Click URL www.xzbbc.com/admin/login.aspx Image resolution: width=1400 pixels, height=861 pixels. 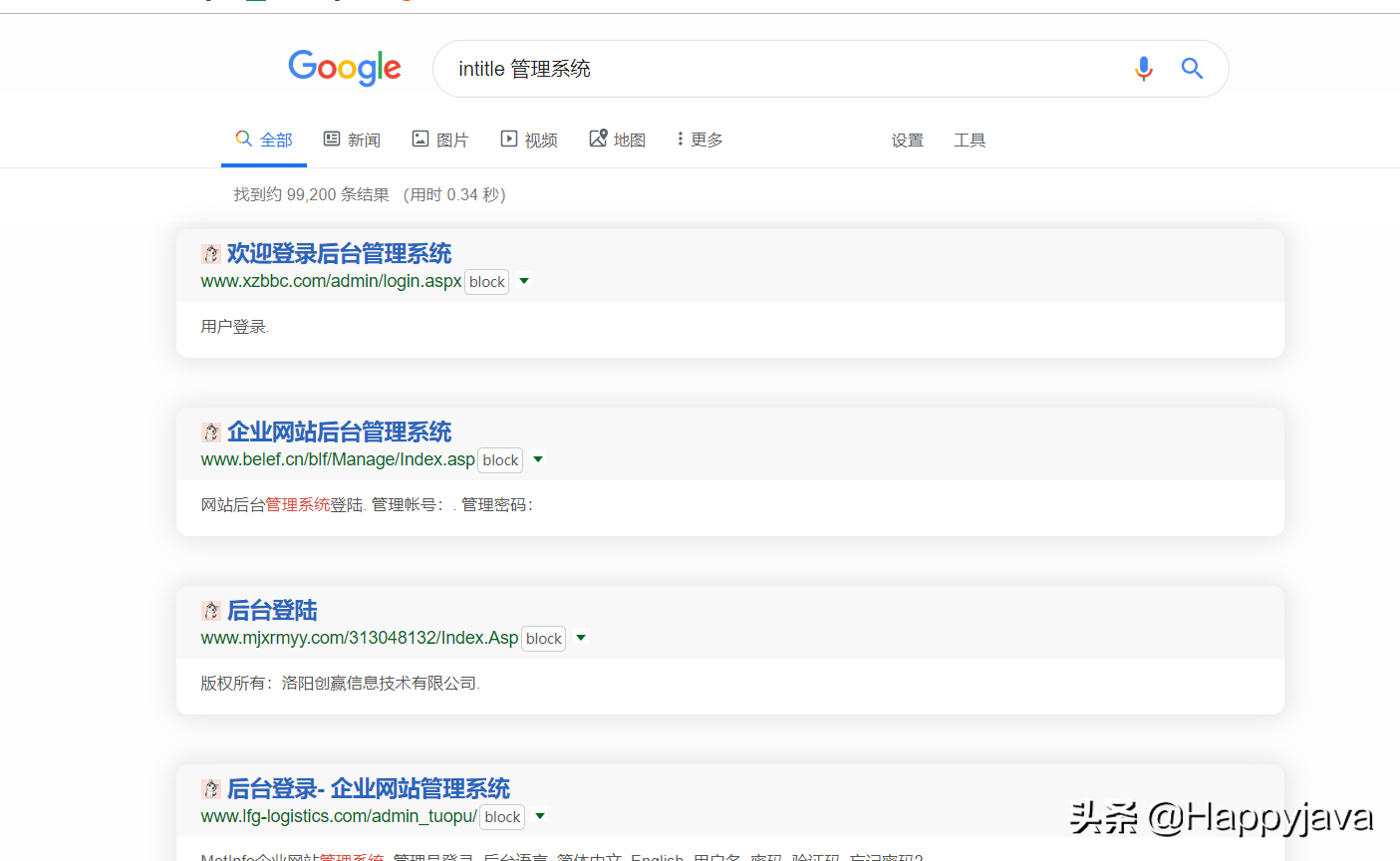click(x=331, y=281)
